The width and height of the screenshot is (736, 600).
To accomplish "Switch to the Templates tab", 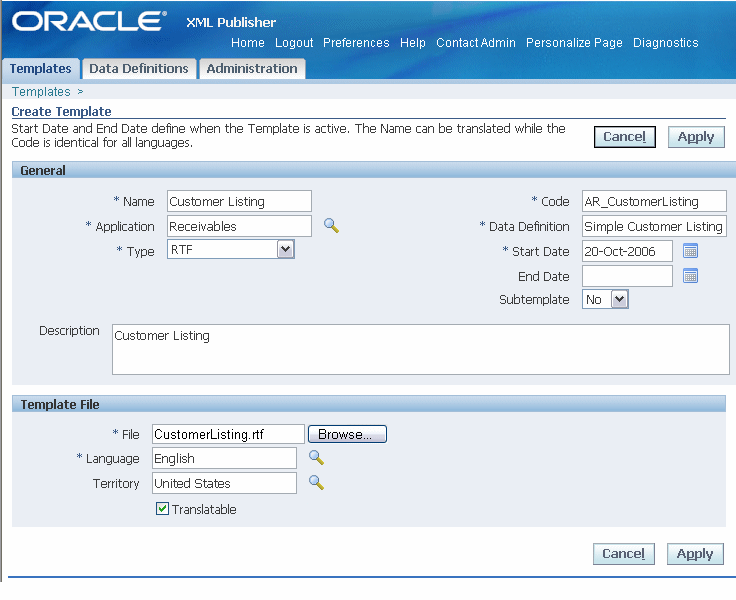I will point(41,69).
